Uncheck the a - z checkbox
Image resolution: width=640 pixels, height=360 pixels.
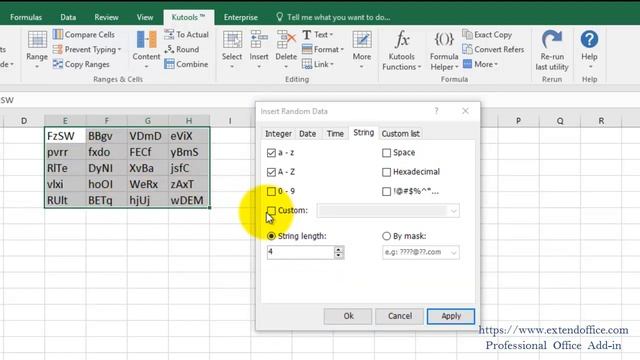(271, 153)
